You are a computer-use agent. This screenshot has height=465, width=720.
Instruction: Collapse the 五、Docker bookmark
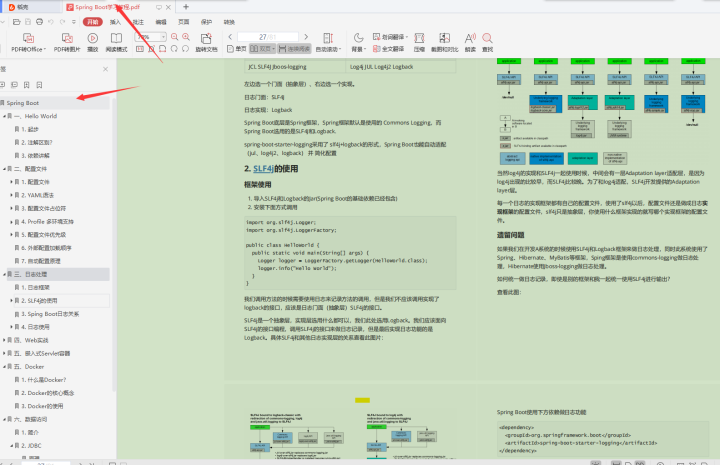coord(4,367)
